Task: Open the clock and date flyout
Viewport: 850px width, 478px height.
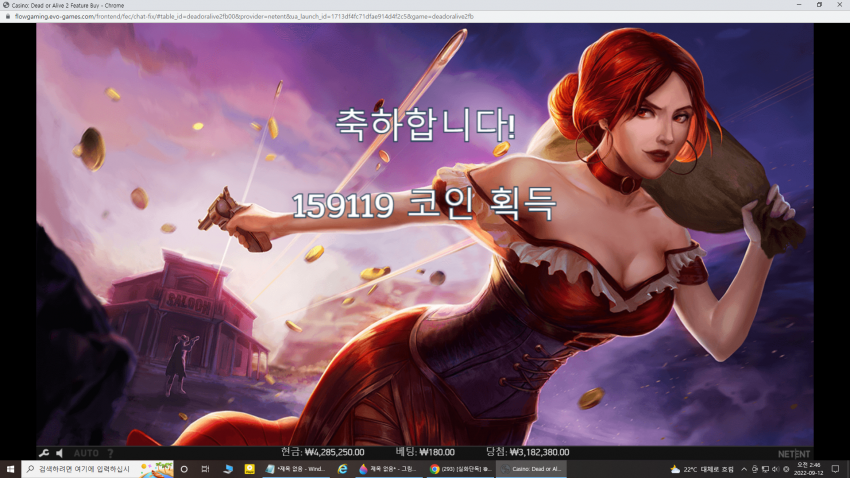Action: click(808, 469)
